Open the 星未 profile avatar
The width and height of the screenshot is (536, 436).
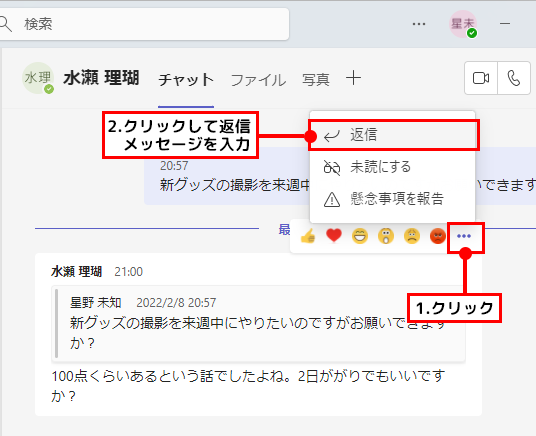[463, 24]
